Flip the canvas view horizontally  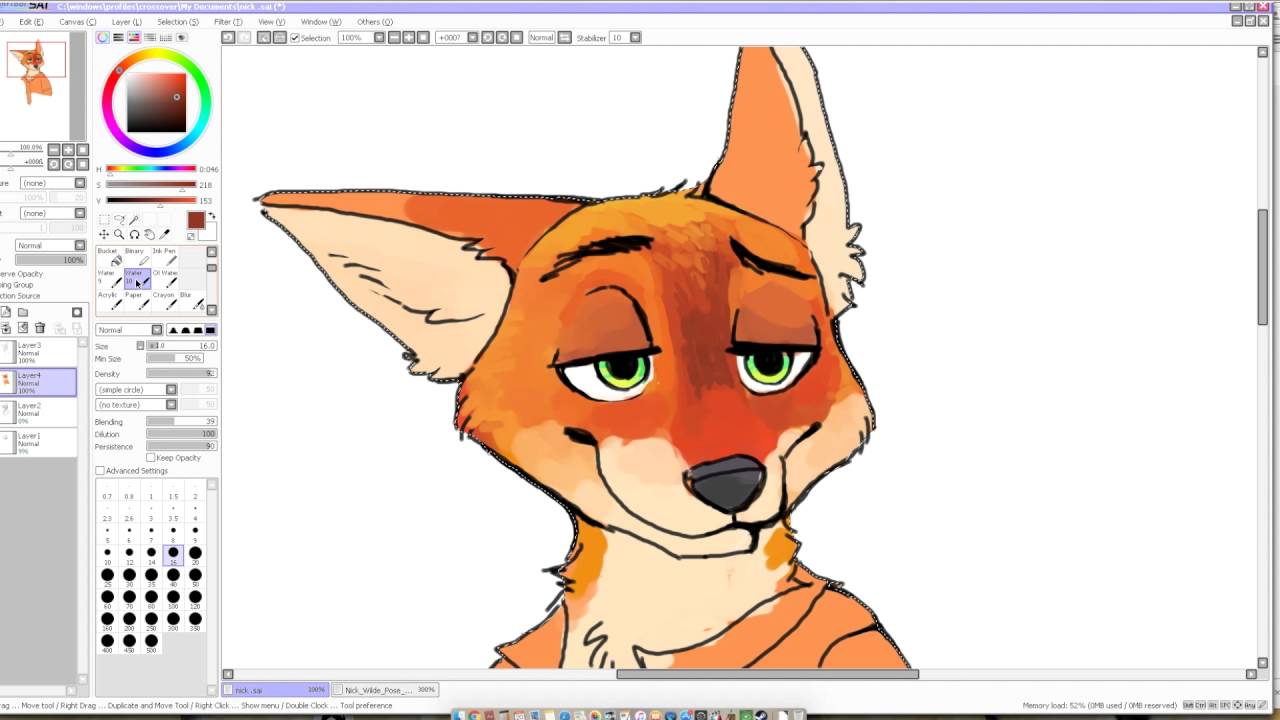pos(565,37)
